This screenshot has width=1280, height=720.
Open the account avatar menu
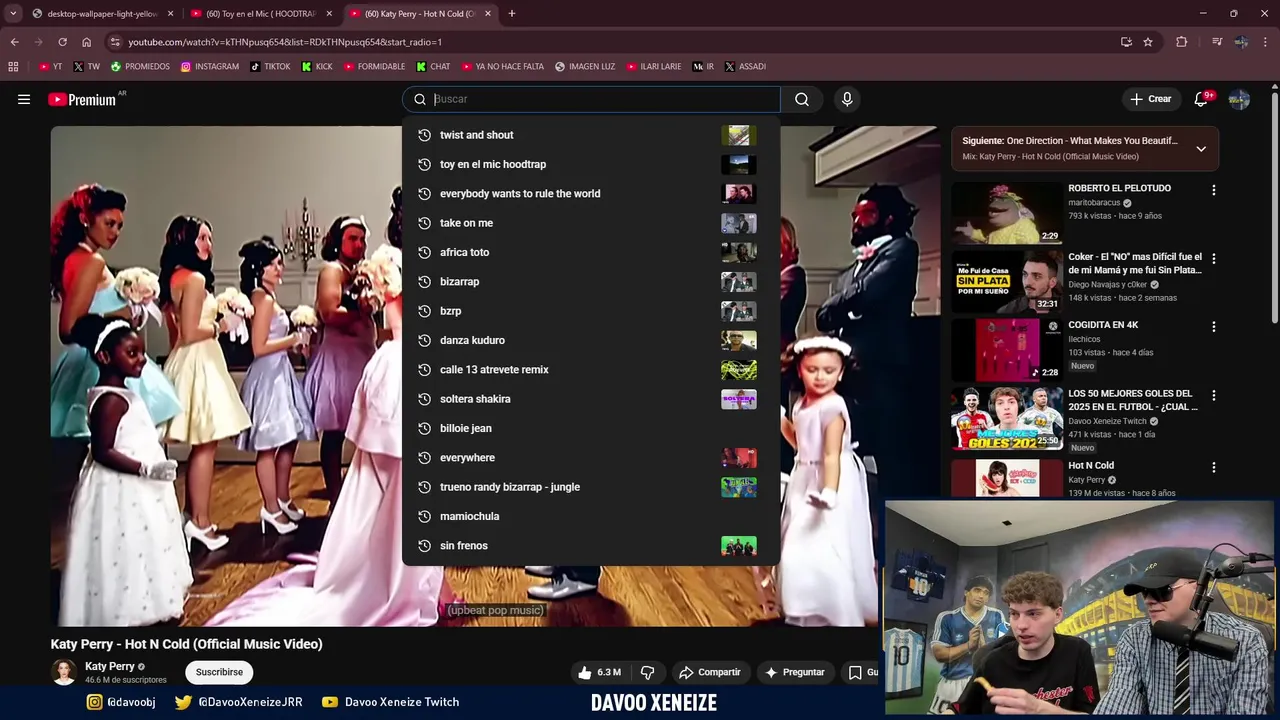[x=1239, y=99]
